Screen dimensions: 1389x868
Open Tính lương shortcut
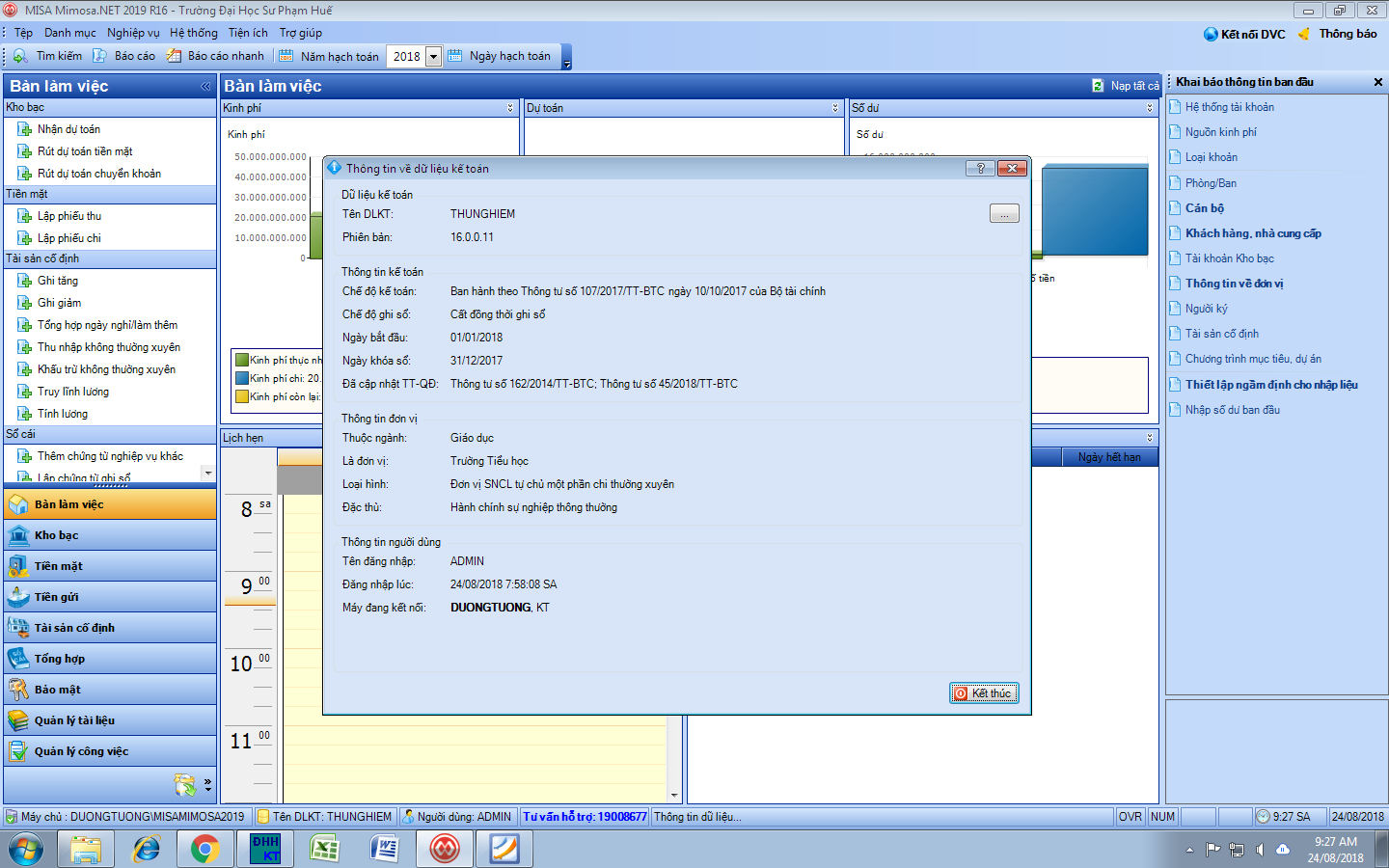coord(63,414)
